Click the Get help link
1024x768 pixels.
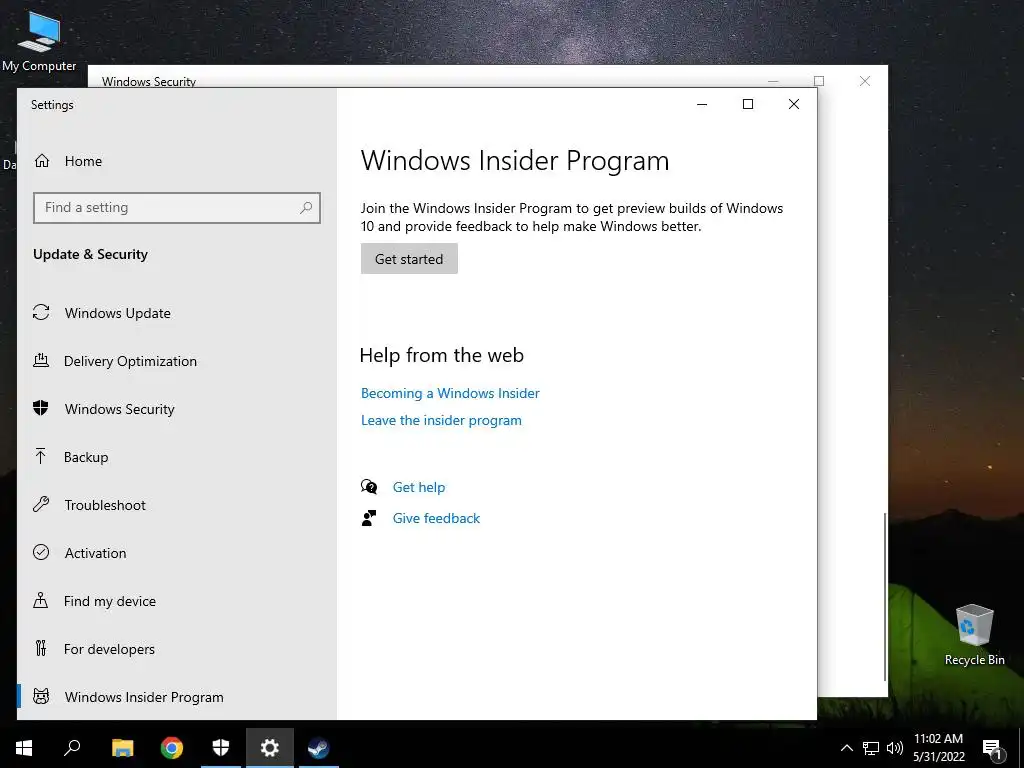[419, 487]
